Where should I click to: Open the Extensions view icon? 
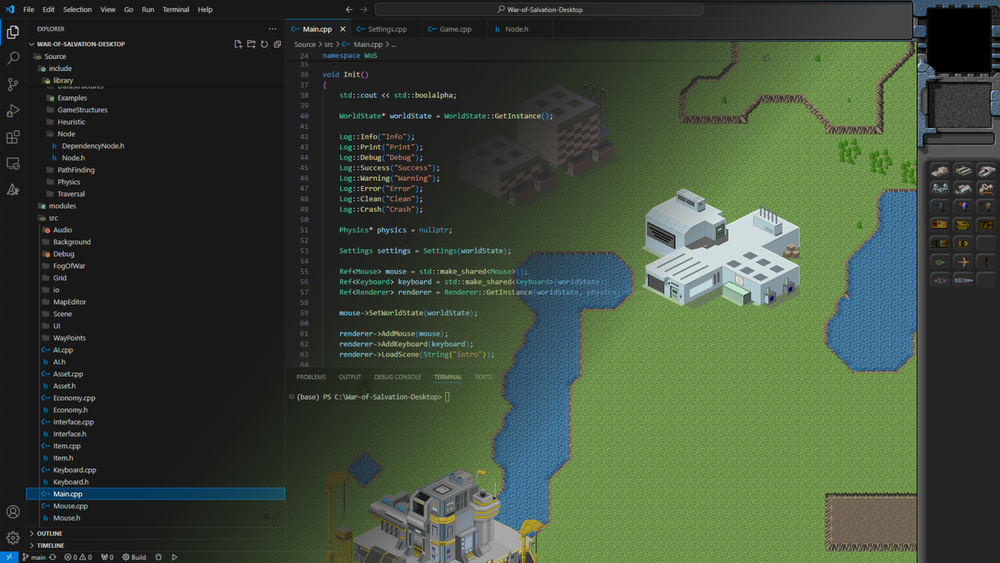(x=13, y=137)
